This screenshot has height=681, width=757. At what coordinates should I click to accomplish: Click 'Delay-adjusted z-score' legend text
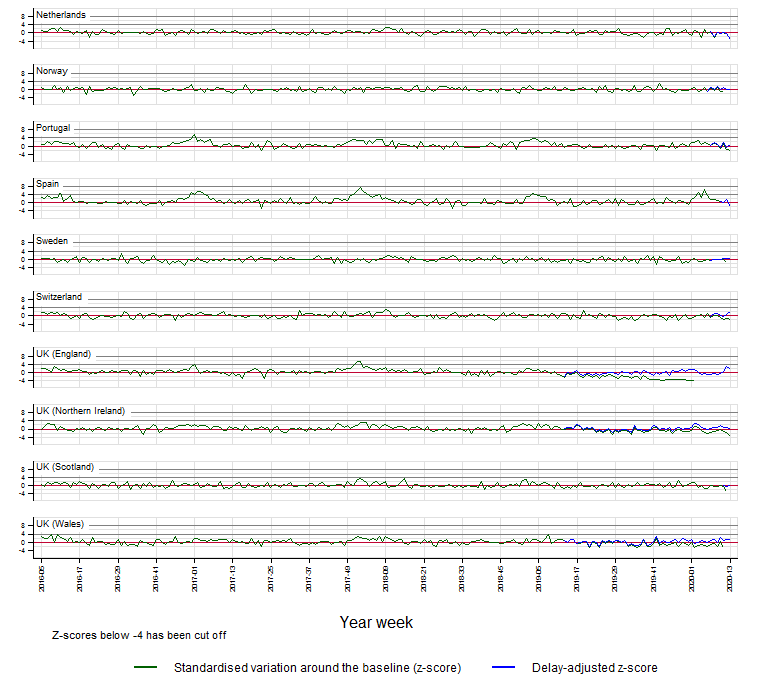tap(595, 667)
